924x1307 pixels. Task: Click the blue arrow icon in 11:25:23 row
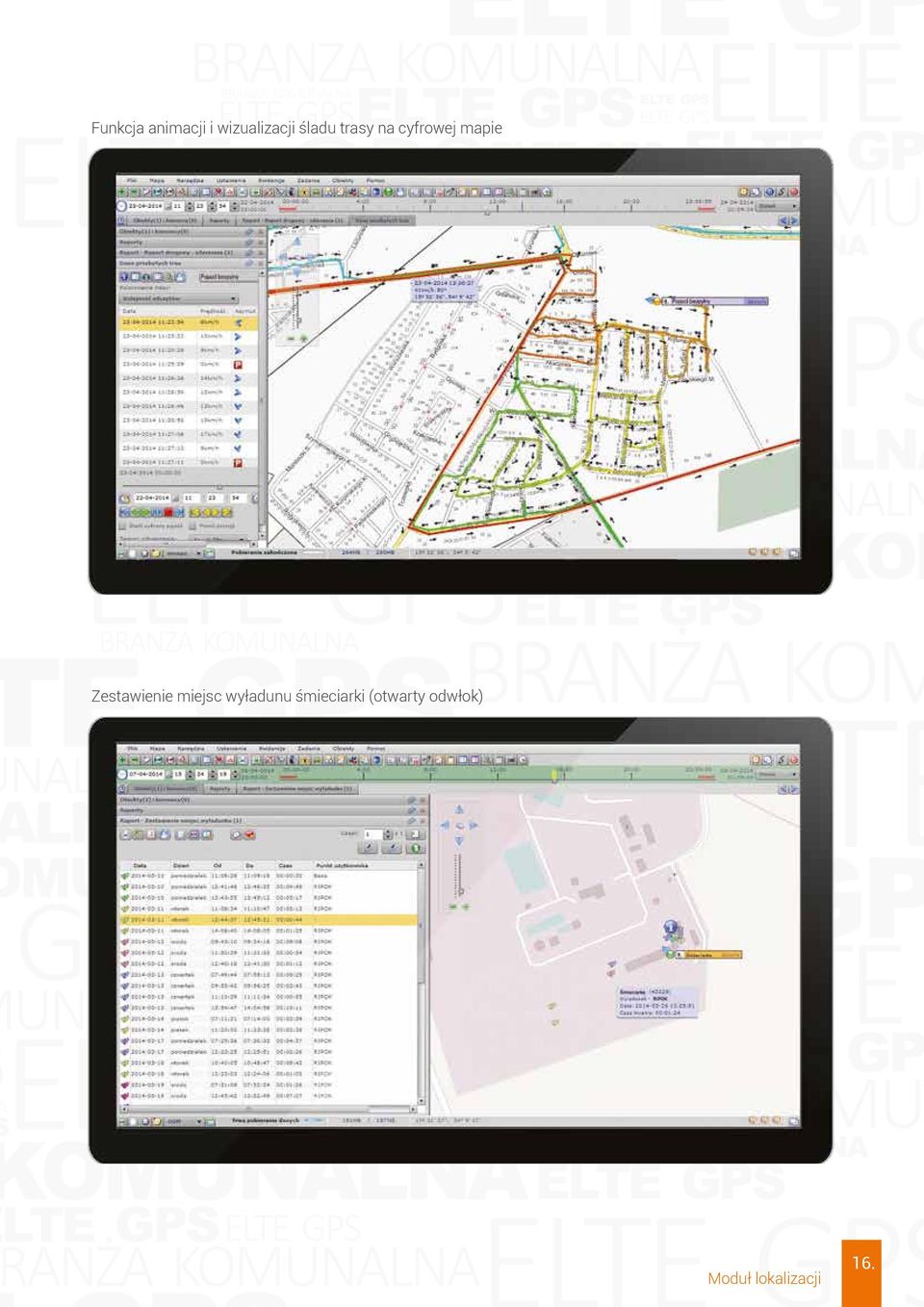238,336
